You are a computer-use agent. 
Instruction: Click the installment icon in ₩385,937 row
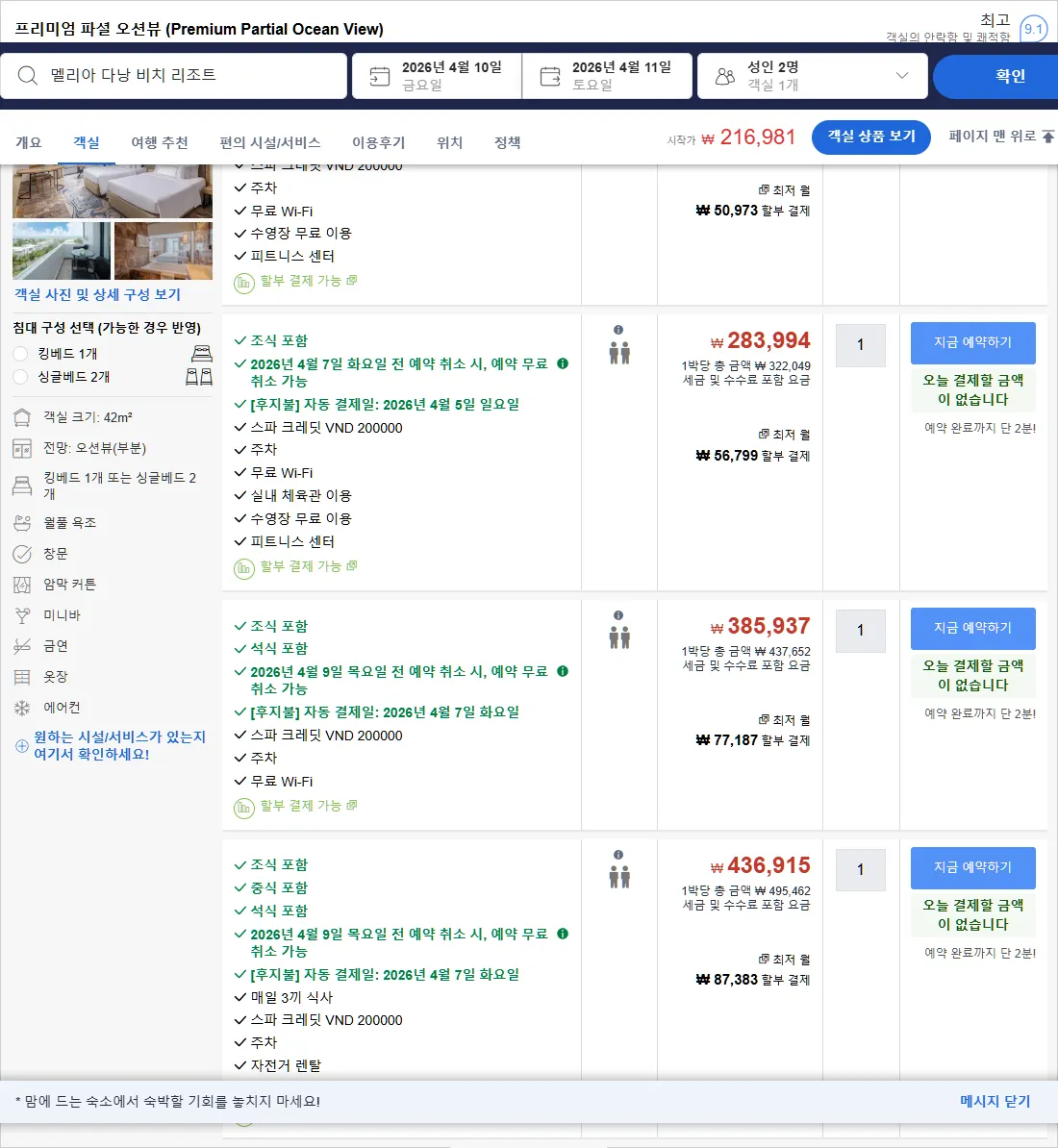point(243,808)
